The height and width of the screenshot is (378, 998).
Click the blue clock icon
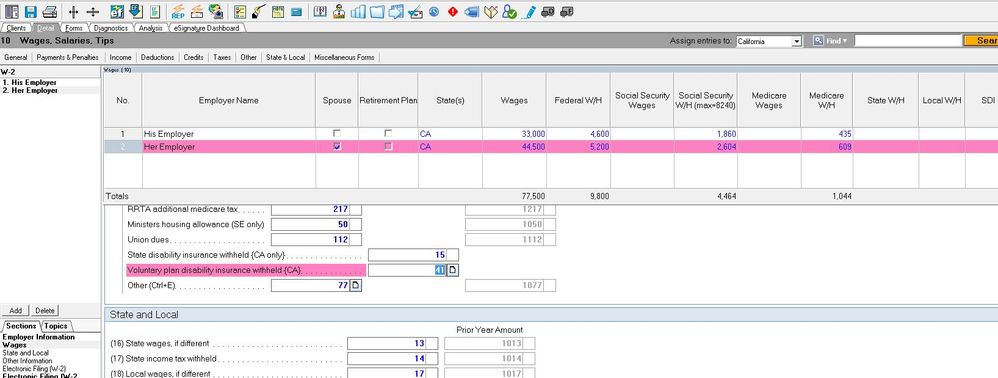[x=434, y=11]
